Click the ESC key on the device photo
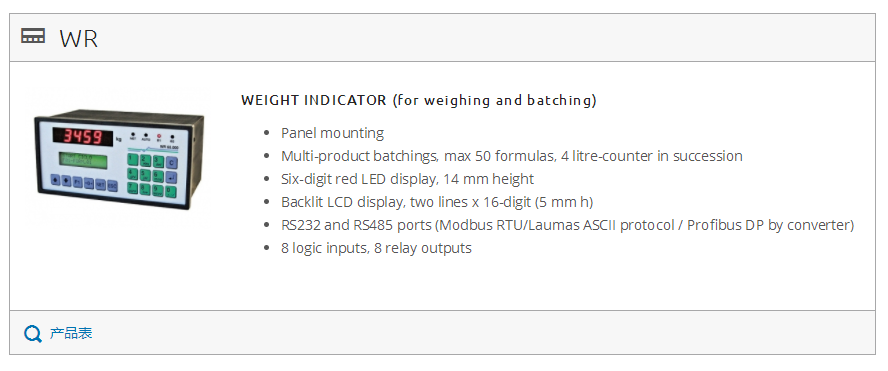Image resolution: width=888 pixels, height=371 pixels. coord(112,185)
